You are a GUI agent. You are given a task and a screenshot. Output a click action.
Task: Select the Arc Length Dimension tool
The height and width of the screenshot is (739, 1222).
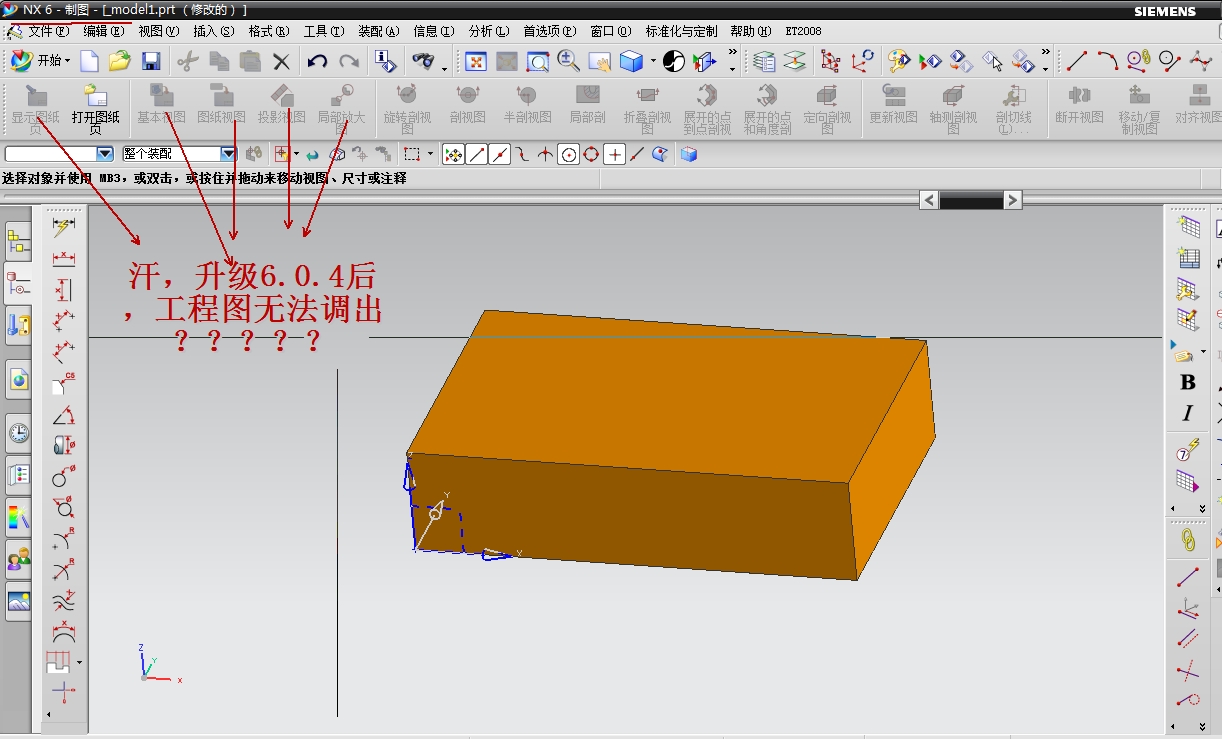pyautogui.click(x=64, y=632)
